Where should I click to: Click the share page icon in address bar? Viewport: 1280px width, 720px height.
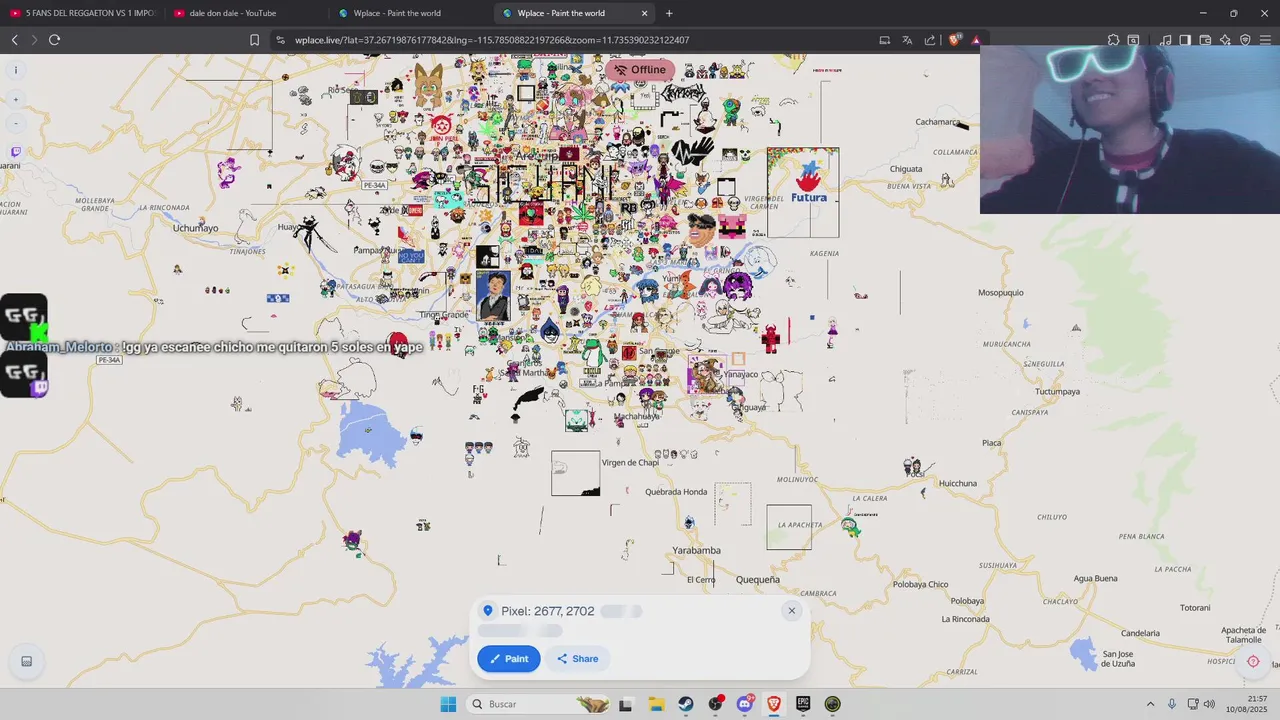point(930,40)
